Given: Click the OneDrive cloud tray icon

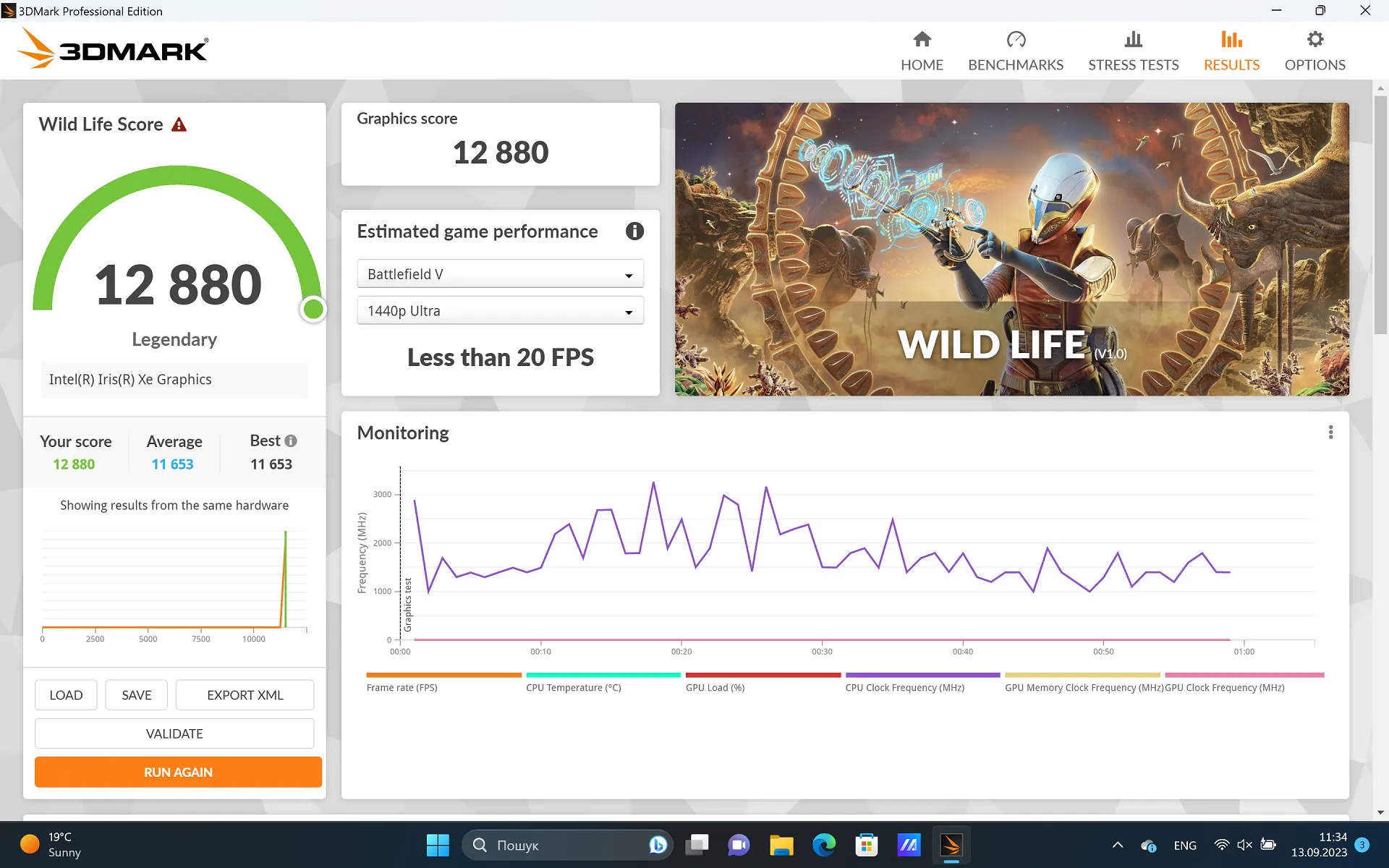Looking at the screenshot, I should coord(1148,845).
